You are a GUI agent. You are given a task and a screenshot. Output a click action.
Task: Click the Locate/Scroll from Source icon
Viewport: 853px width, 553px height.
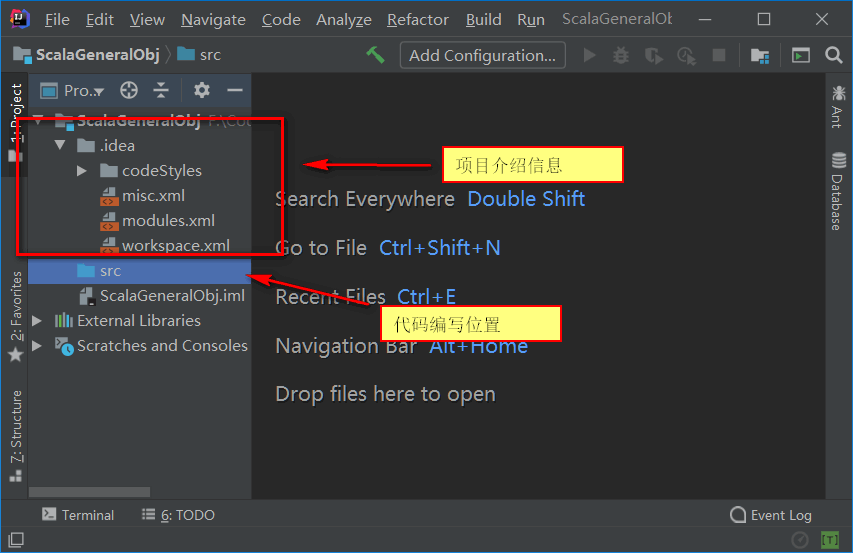[x=129, y=90]
